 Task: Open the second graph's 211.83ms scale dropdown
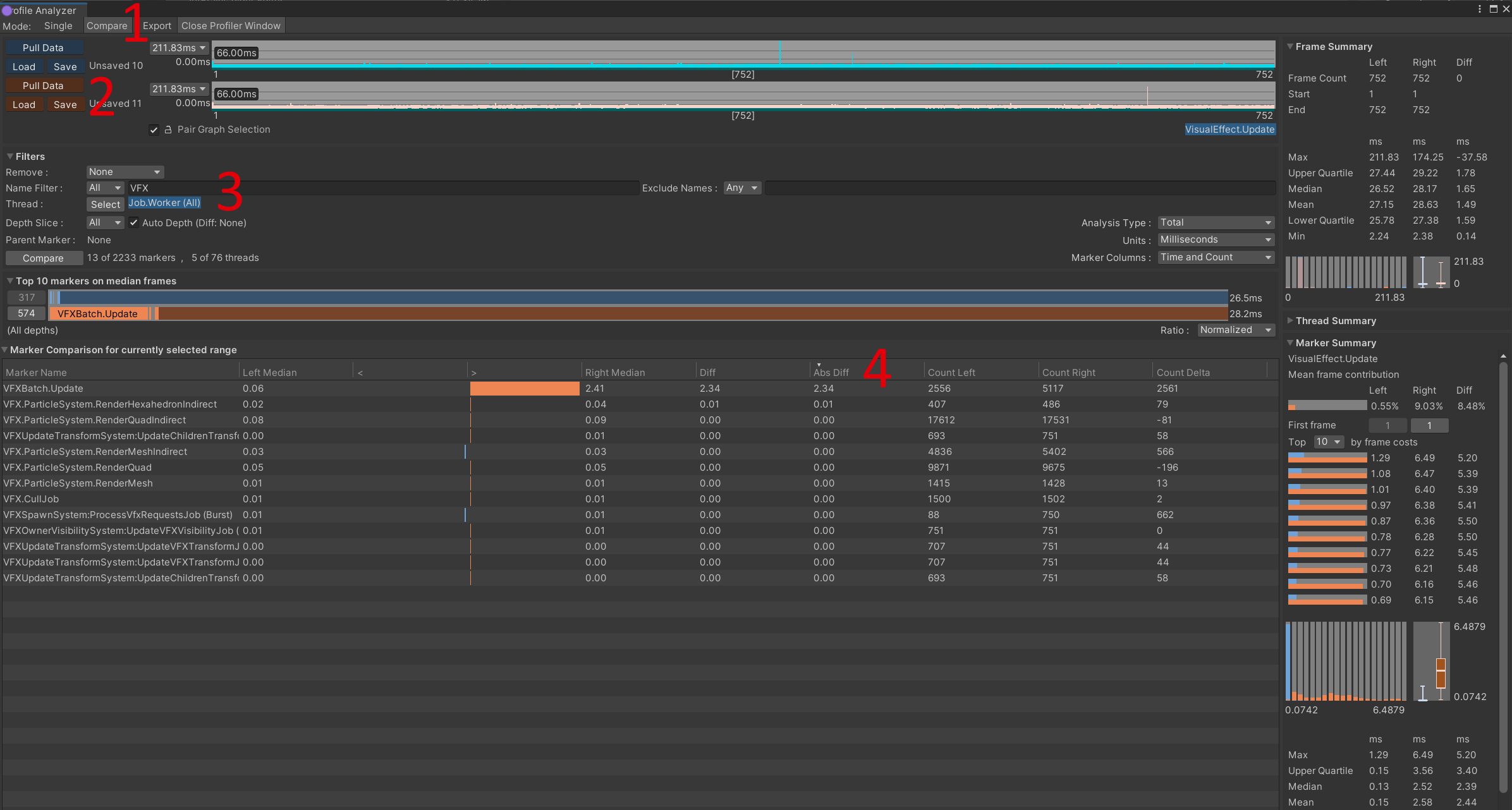pos(180,89)
